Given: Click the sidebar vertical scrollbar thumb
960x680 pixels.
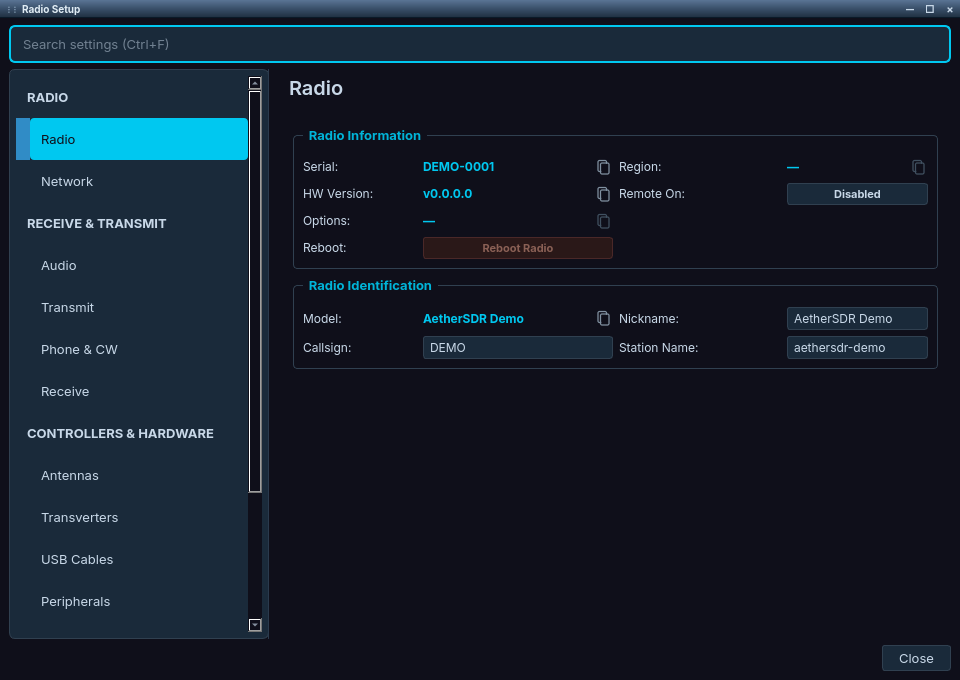Looking at the screenshot, I should pos(255,291).
